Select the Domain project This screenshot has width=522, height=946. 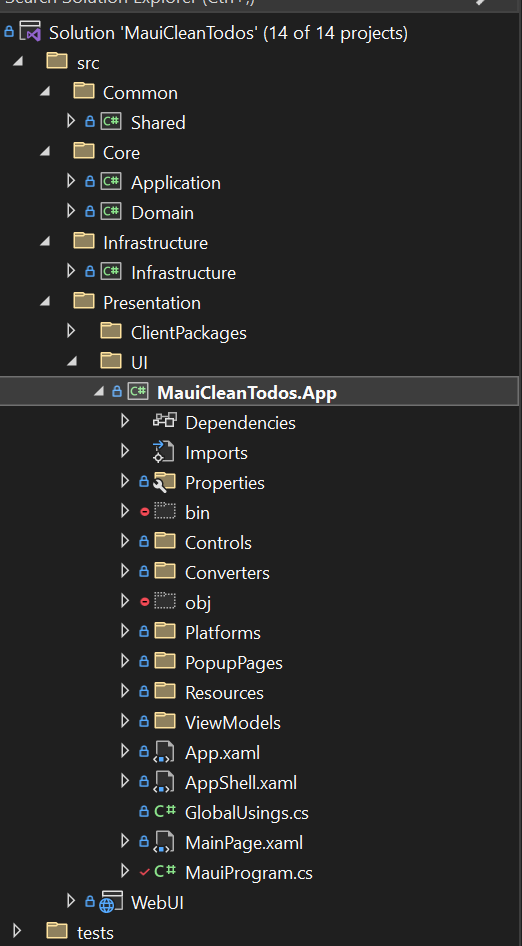coord(162,212)
